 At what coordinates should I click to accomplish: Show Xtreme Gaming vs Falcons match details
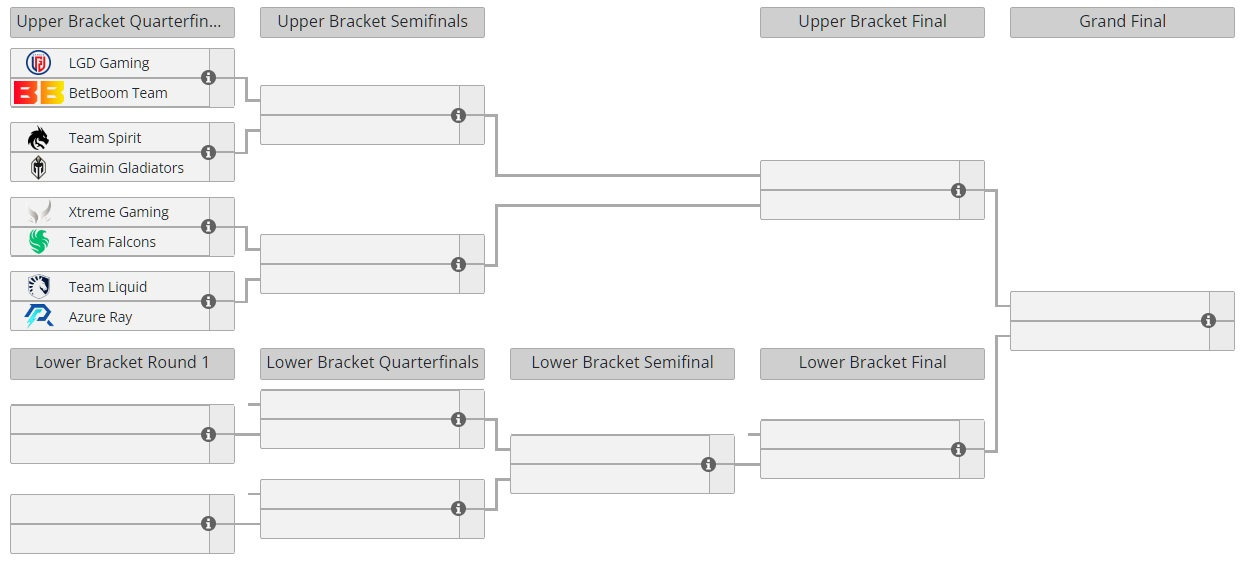208,226
